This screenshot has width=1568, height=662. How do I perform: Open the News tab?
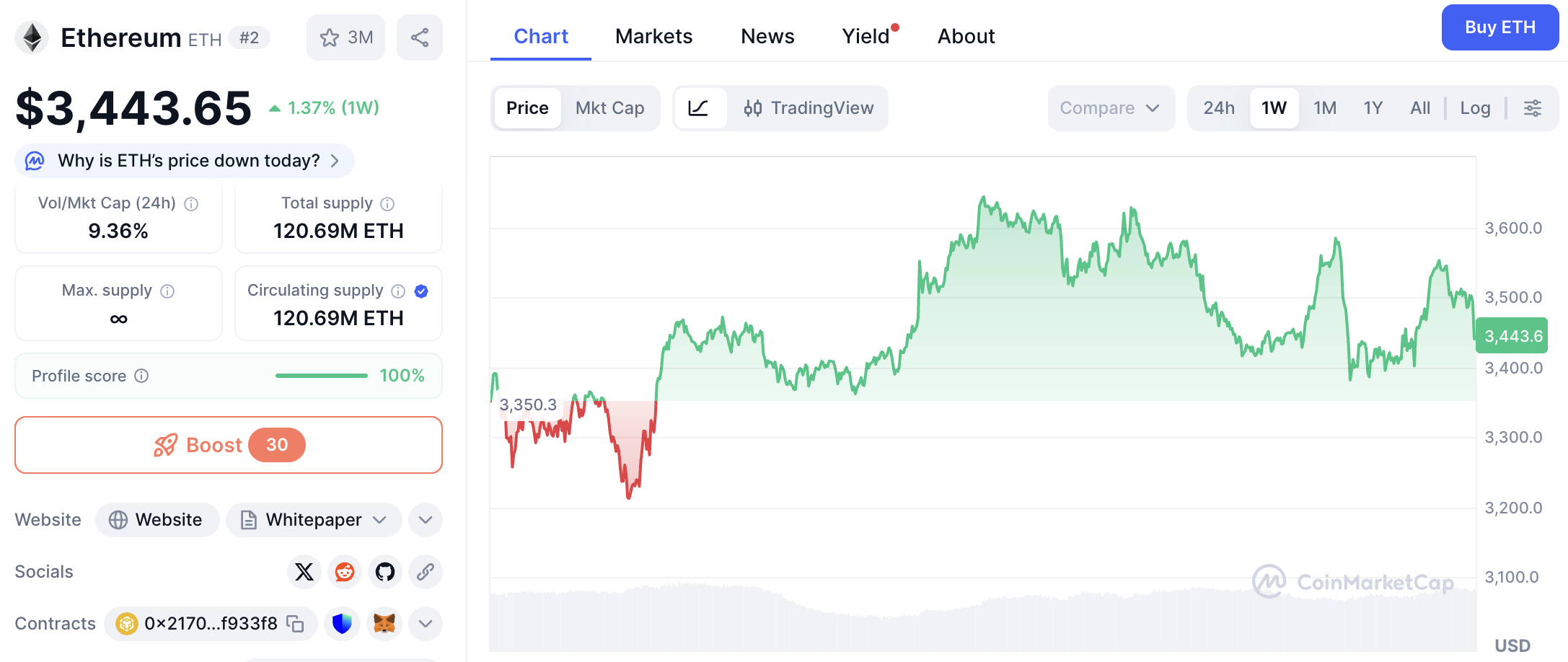767,36
